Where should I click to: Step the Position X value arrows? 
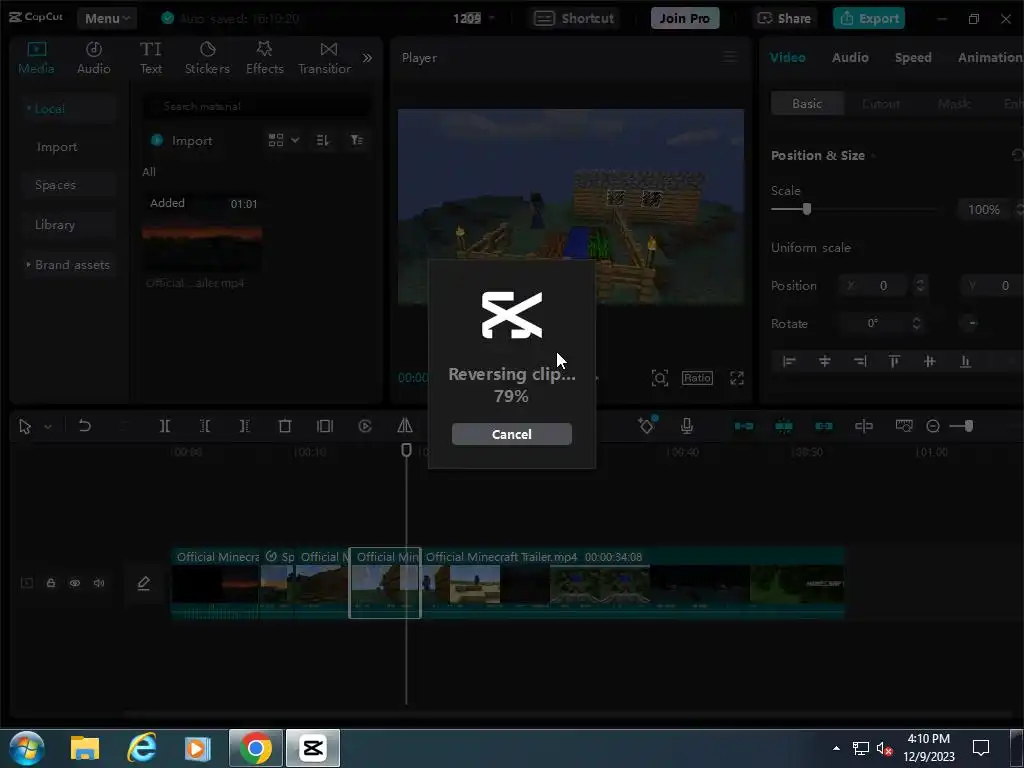pos(920,285)
